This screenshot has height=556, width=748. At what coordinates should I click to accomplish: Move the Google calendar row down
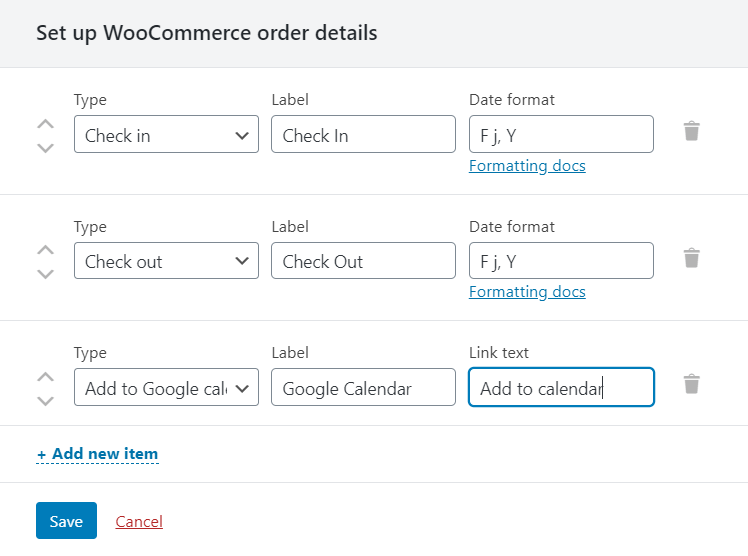click(45, 401)
